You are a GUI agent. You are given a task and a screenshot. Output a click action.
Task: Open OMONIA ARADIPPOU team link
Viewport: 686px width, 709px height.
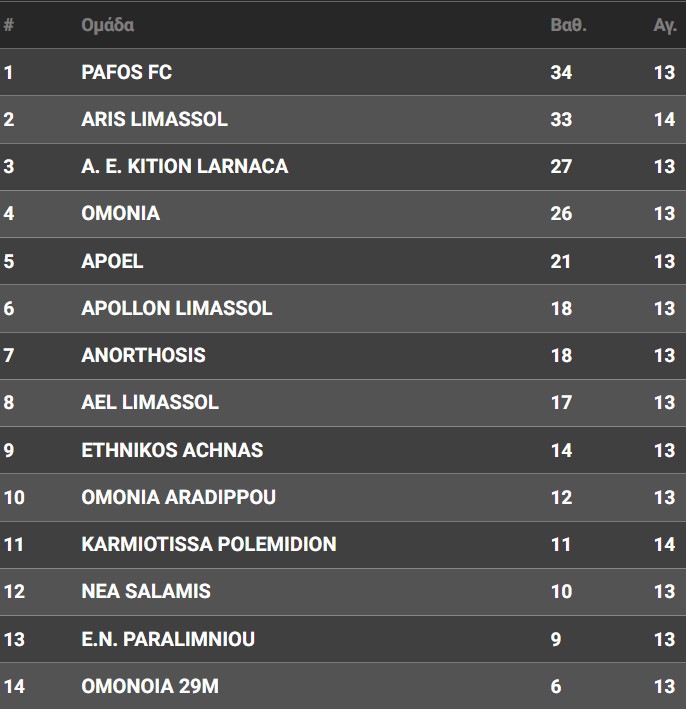[178, 497]
